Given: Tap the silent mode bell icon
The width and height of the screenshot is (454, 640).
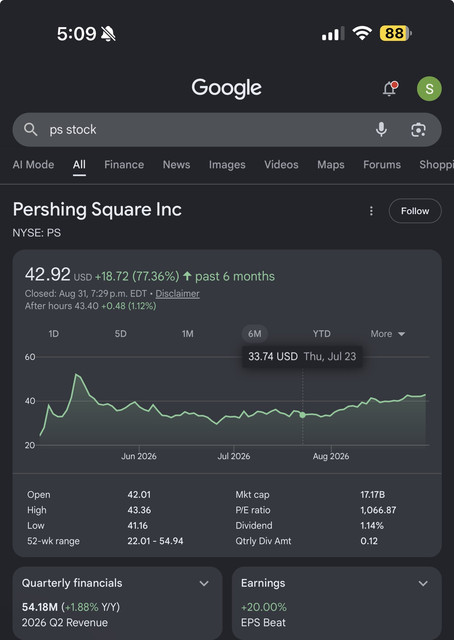Looking at the screenshot, I should pos(108,33).
